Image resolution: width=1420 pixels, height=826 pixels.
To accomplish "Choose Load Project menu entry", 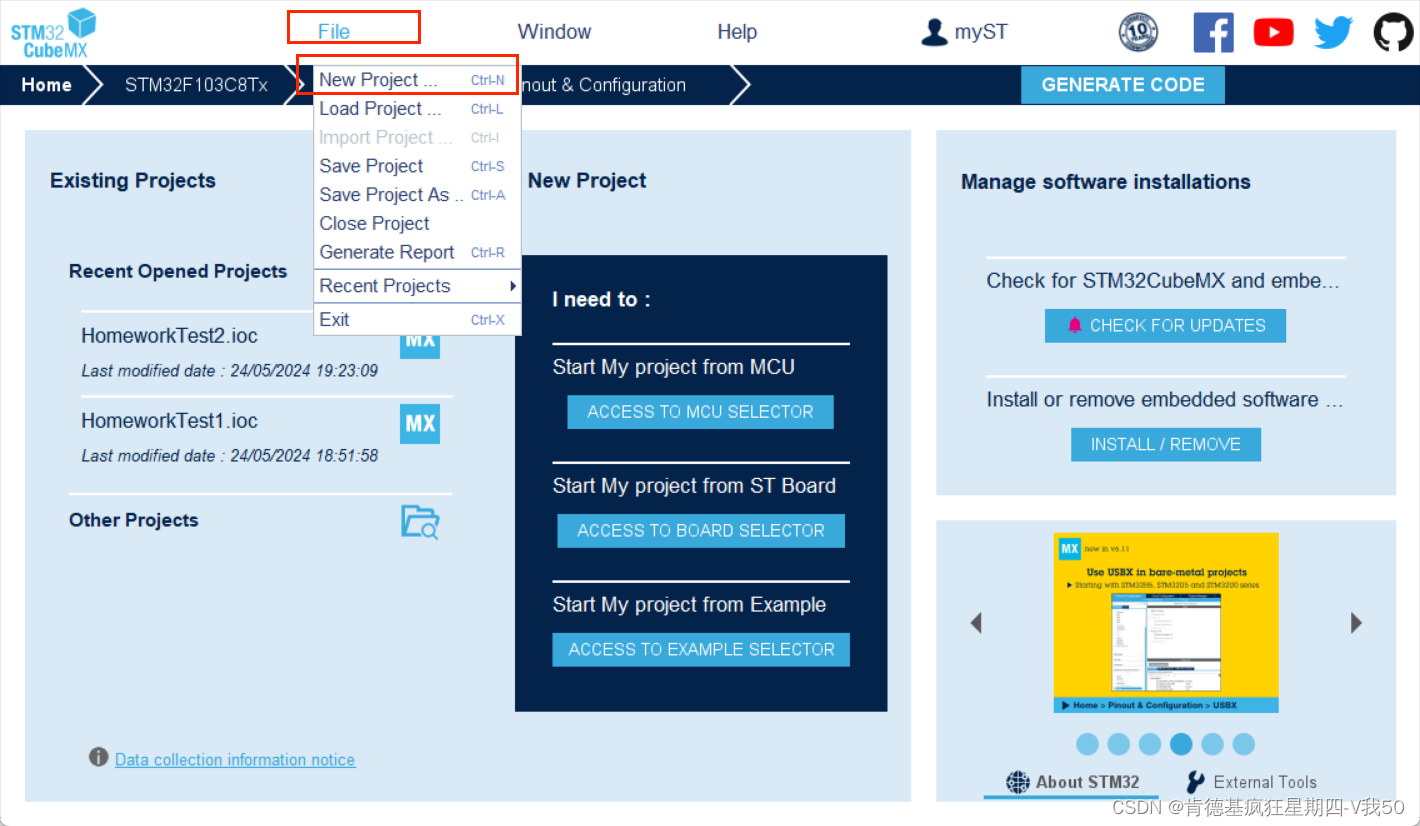I will pyautogui.click(x=417, y=109).
